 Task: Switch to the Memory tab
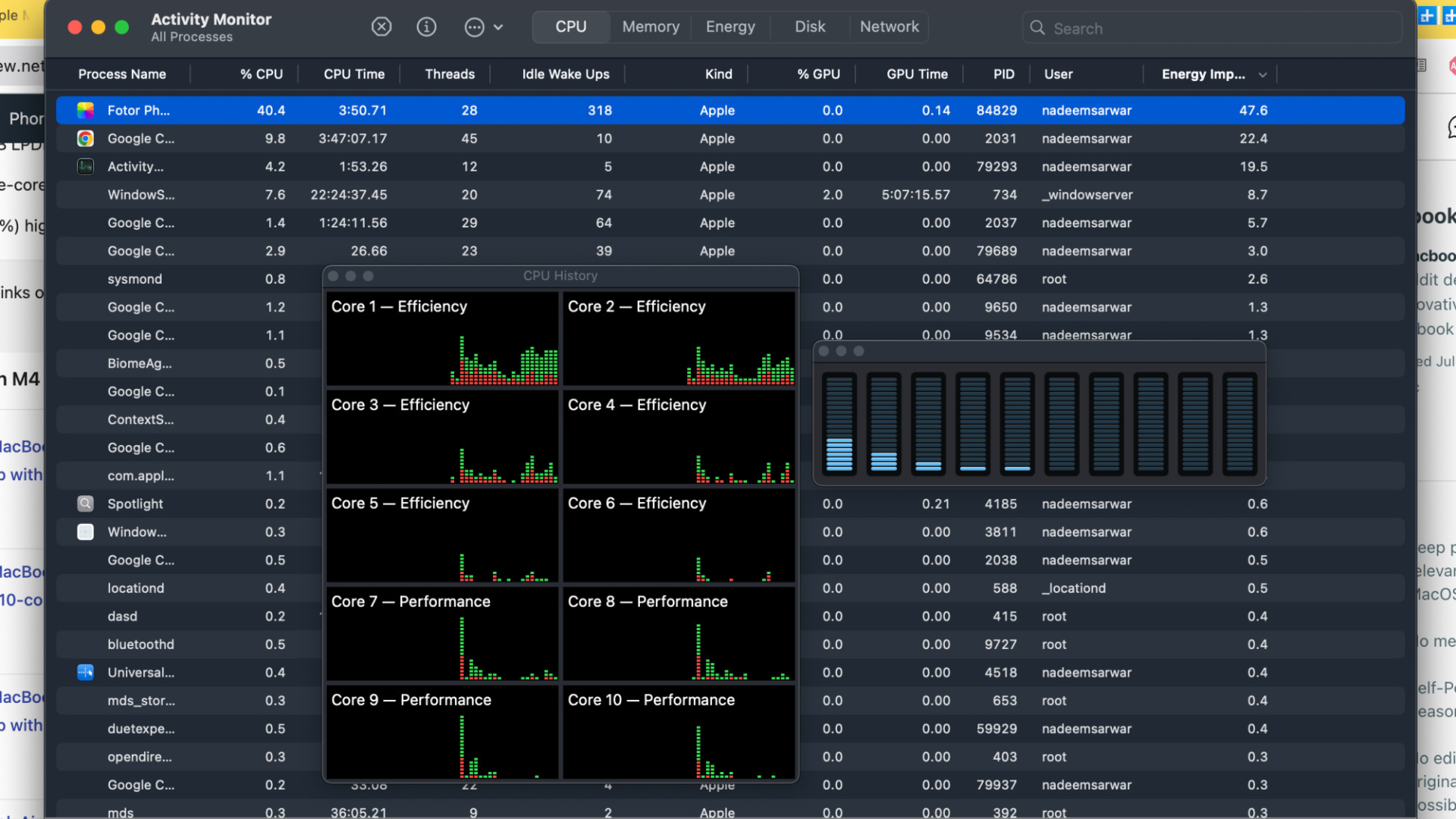pyautogui.click(x=650, y=27)
